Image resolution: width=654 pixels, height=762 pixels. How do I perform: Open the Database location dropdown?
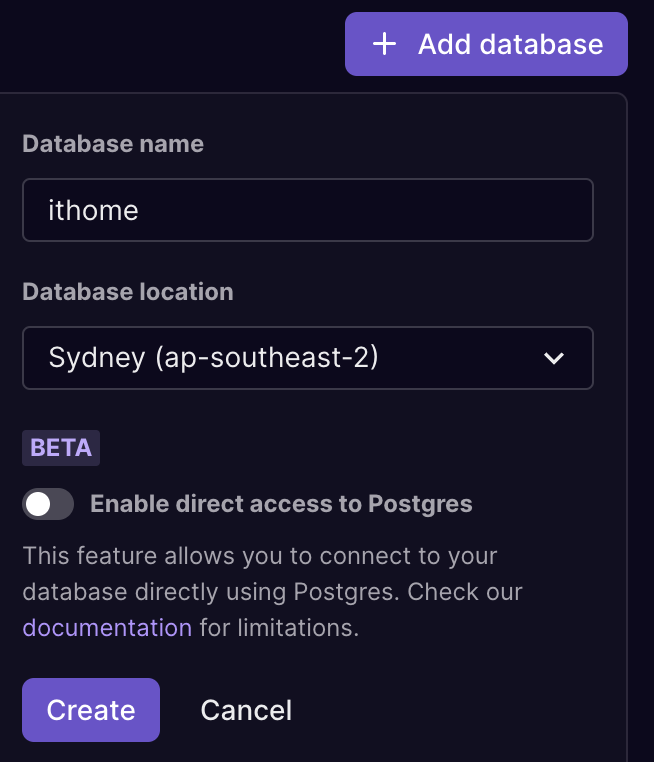(308, 358)
